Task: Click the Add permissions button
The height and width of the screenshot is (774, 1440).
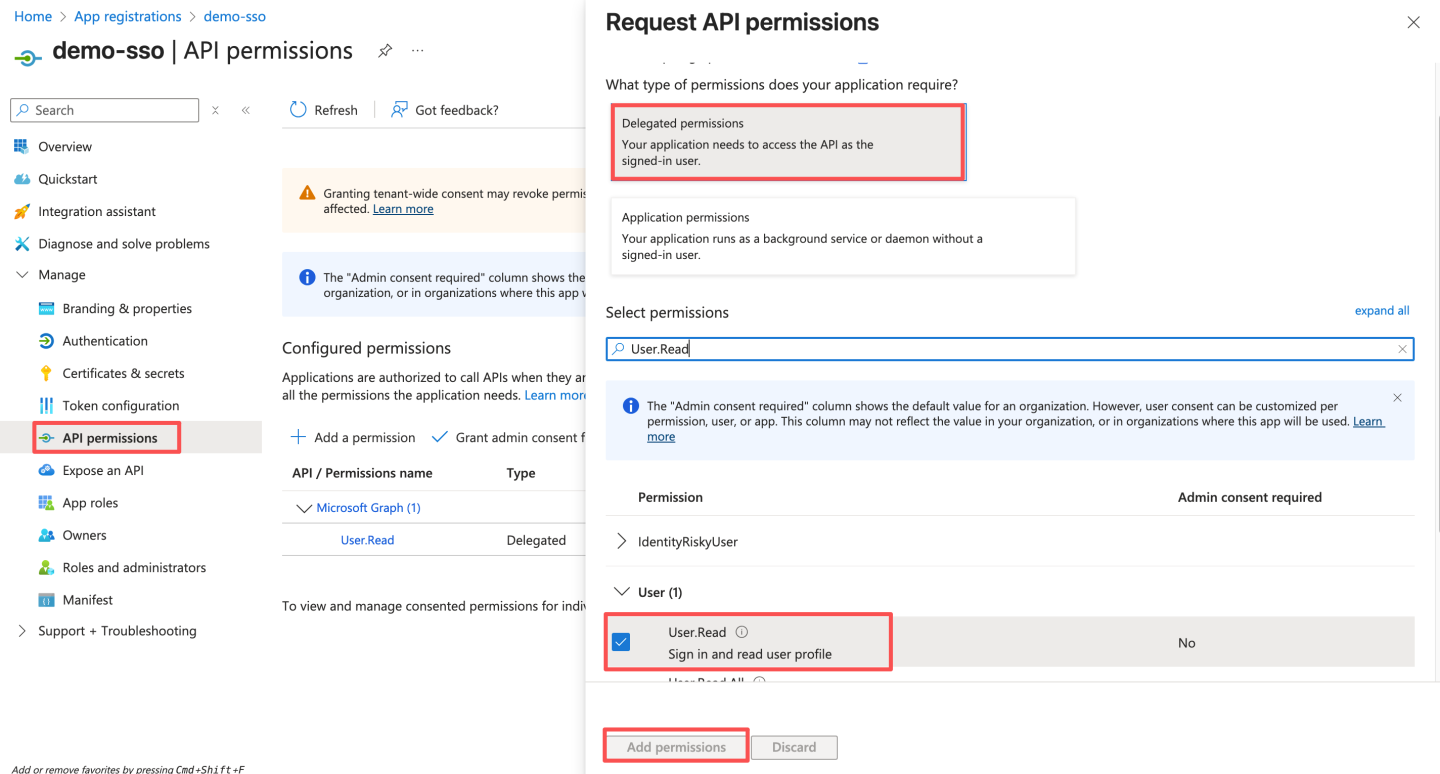Action: coord(676,747)
